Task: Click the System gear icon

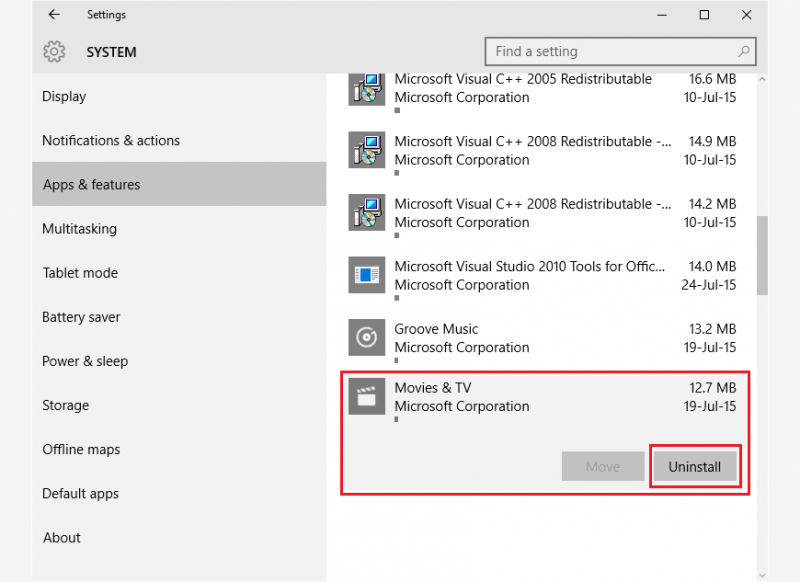Action: click(x=54, y=52)
